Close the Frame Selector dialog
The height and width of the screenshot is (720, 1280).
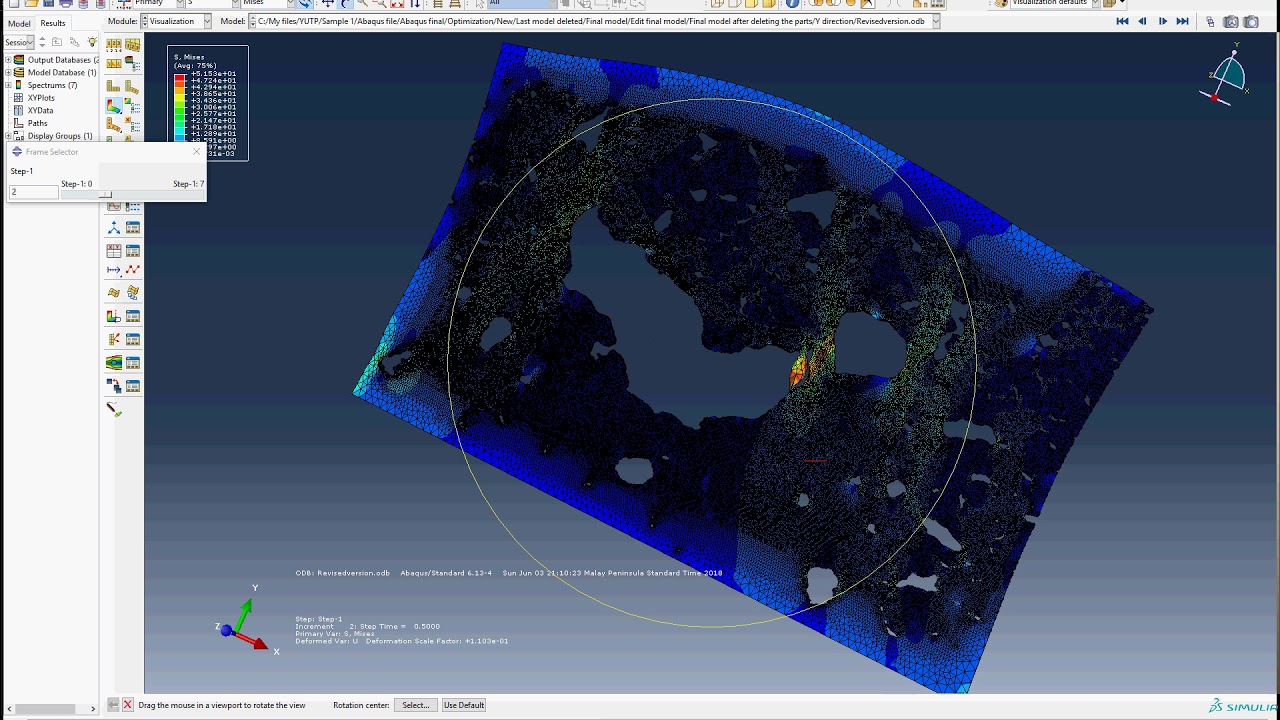(x=196, y=152)
